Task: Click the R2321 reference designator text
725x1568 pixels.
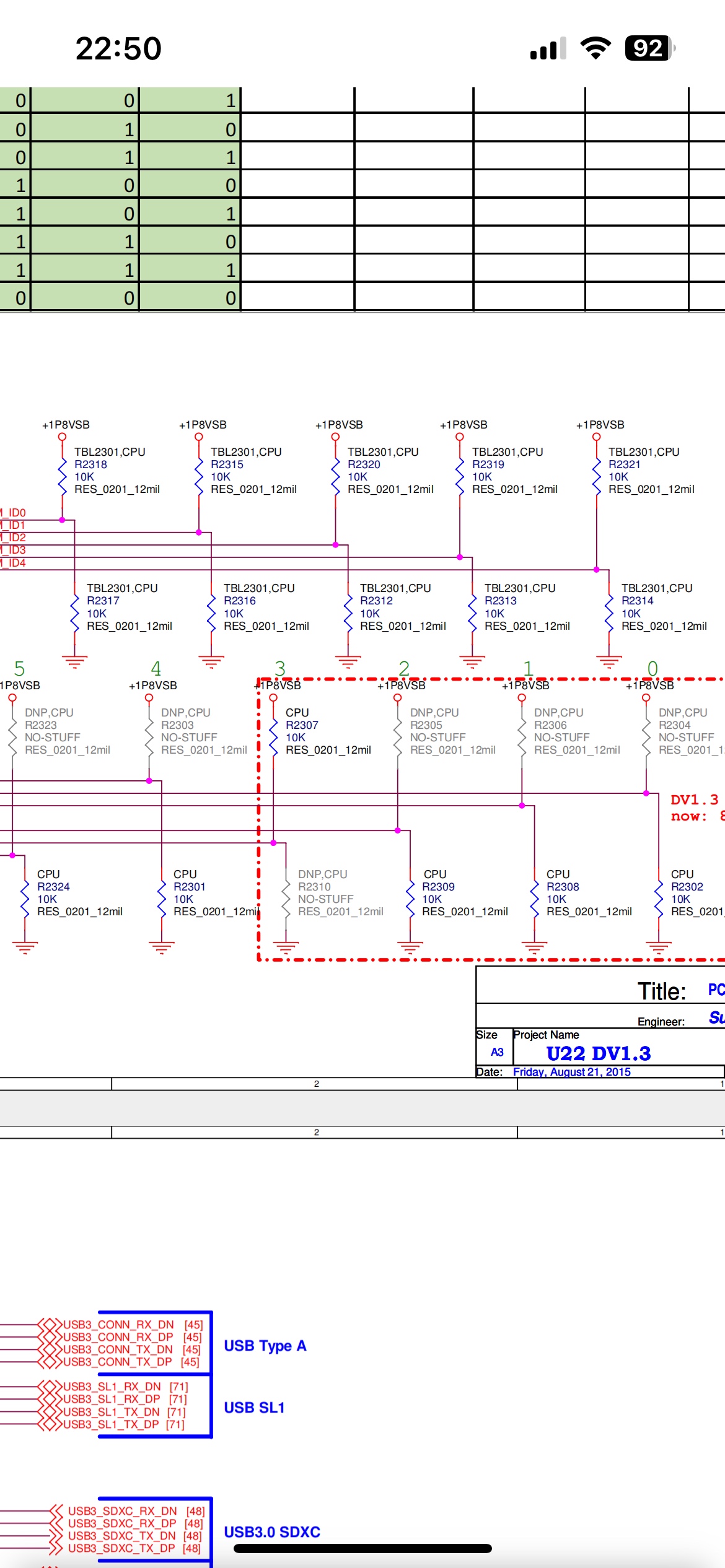Action: coord(625,464)
